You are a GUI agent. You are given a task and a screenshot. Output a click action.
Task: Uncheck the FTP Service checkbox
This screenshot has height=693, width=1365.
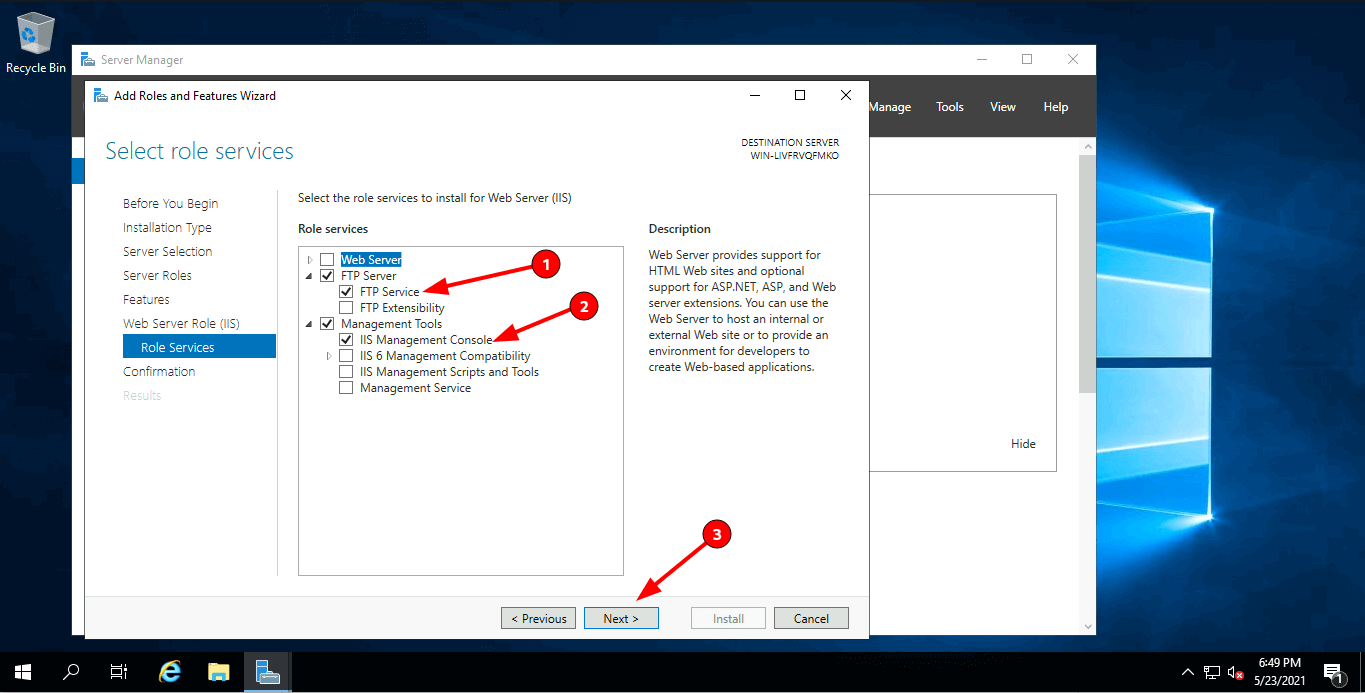point(346,292)
